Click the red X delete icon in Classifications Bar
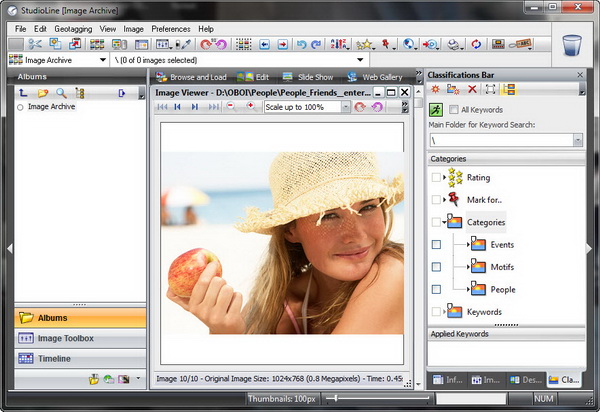This screenshot has height=412, width=600. coord(472,90)
